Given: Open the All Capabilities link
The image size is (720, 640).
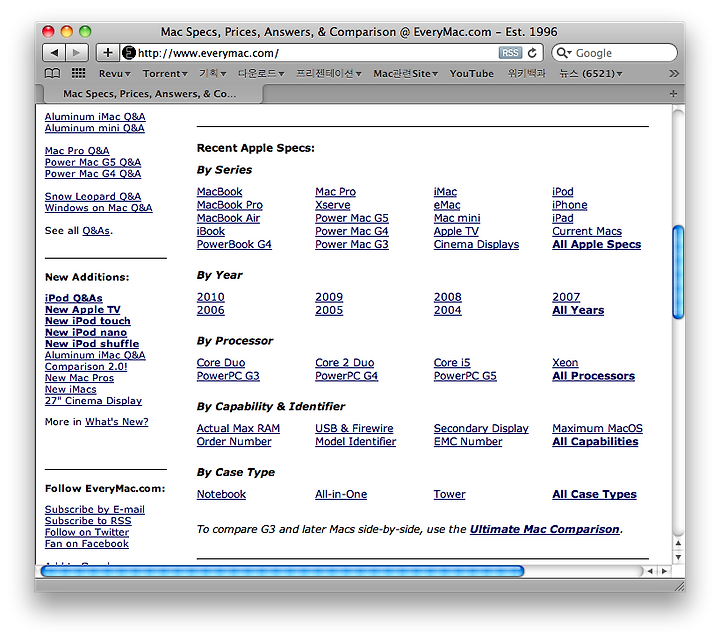Looking at the screenshot, I should click(x=595, y=442).
